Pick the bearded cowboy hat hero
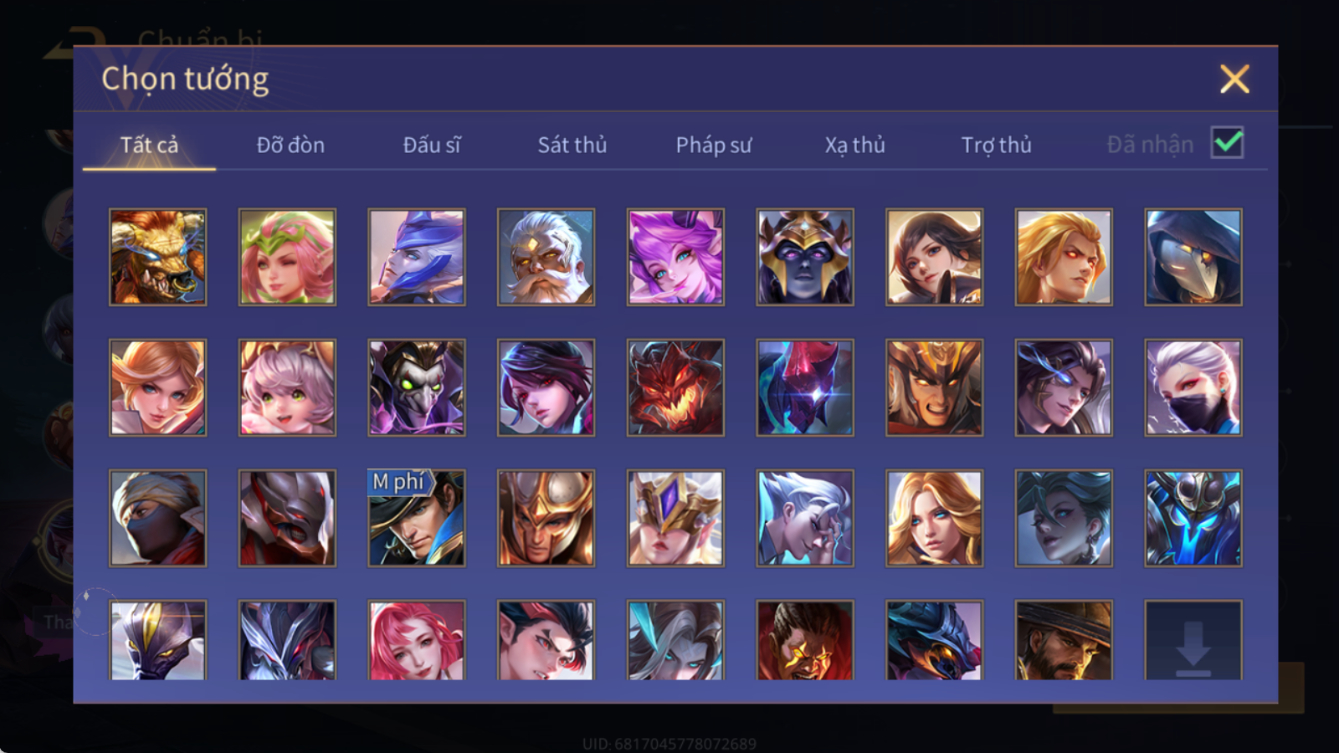Screen dimensions: 1339x753 click(1064, 640)
